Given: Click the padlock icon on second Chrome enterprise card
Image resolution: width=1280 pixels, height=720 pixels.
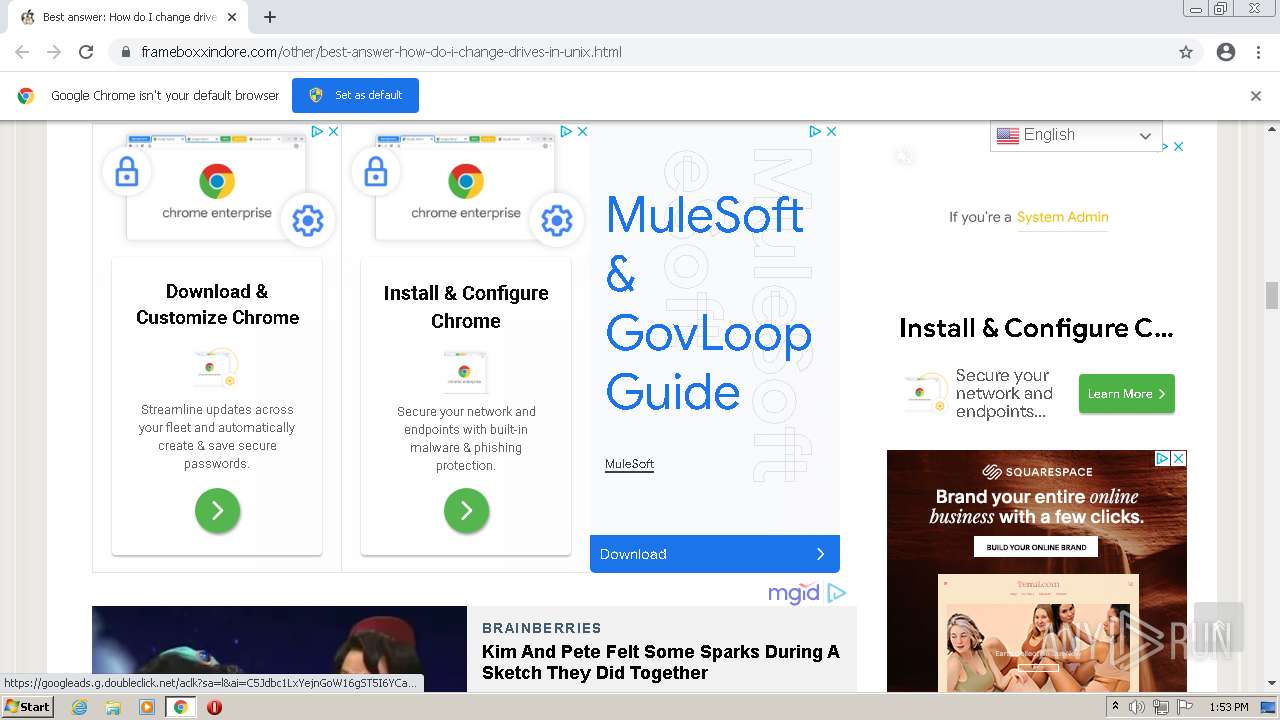Looking at the screenshot, I should tap(376, 173).
